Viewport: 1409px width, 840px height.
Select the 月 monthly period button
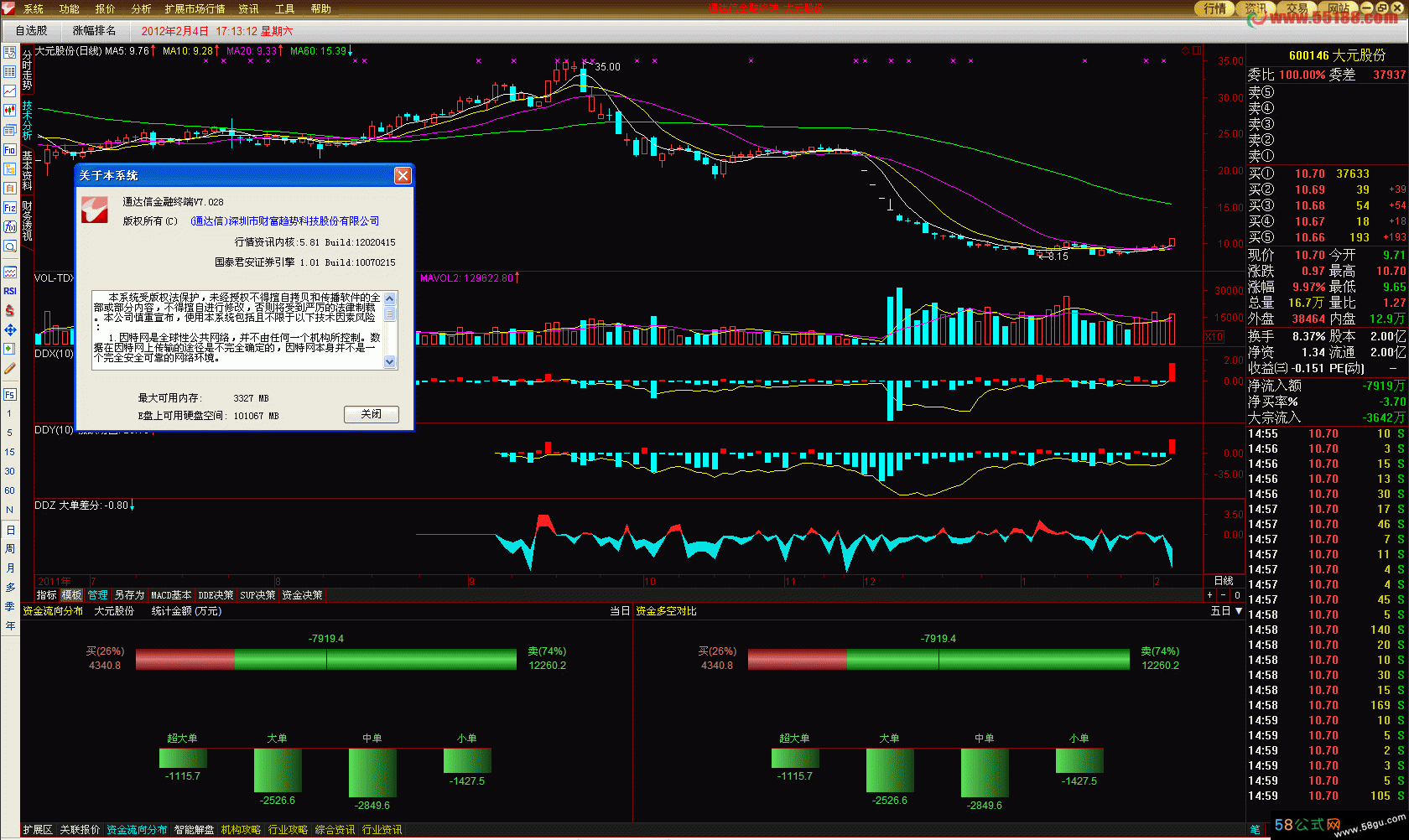point(10,568)
